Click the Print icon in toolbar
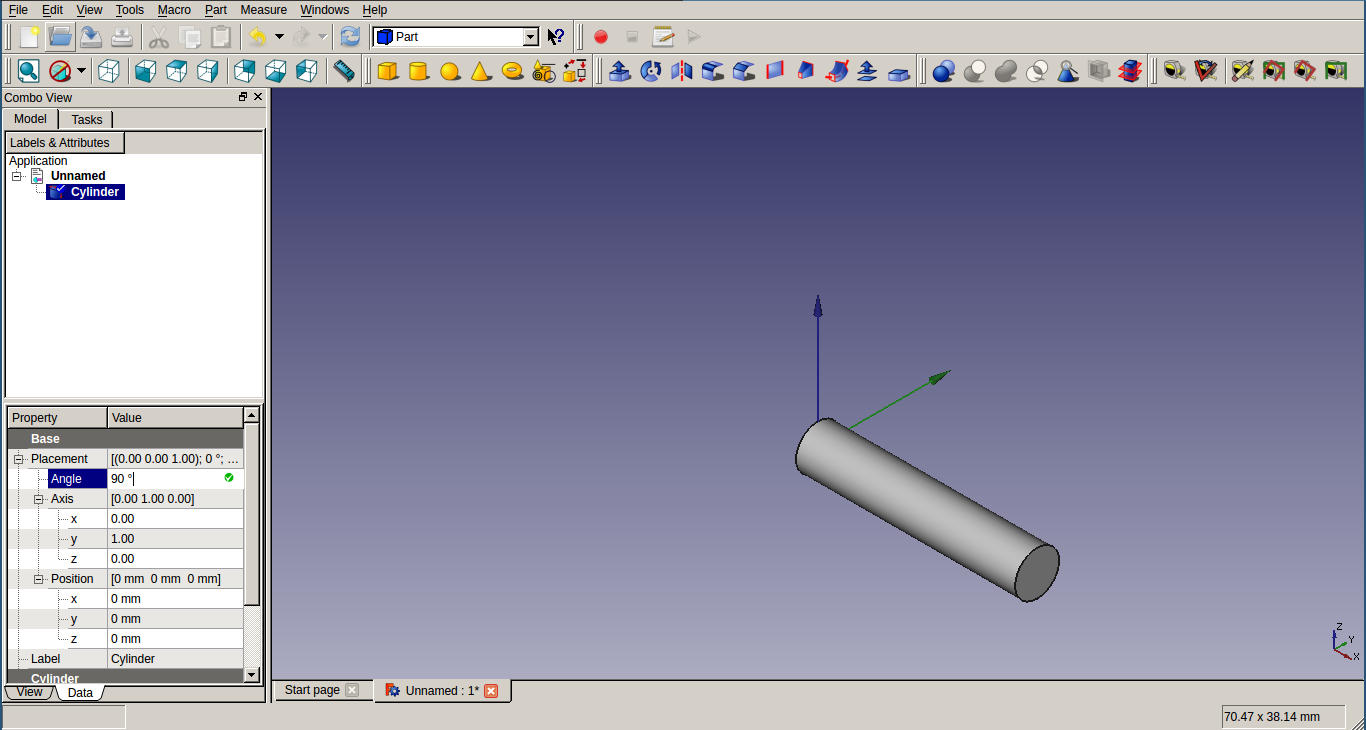The height and width of the screenshot is (730, 1366). point(122,37)
